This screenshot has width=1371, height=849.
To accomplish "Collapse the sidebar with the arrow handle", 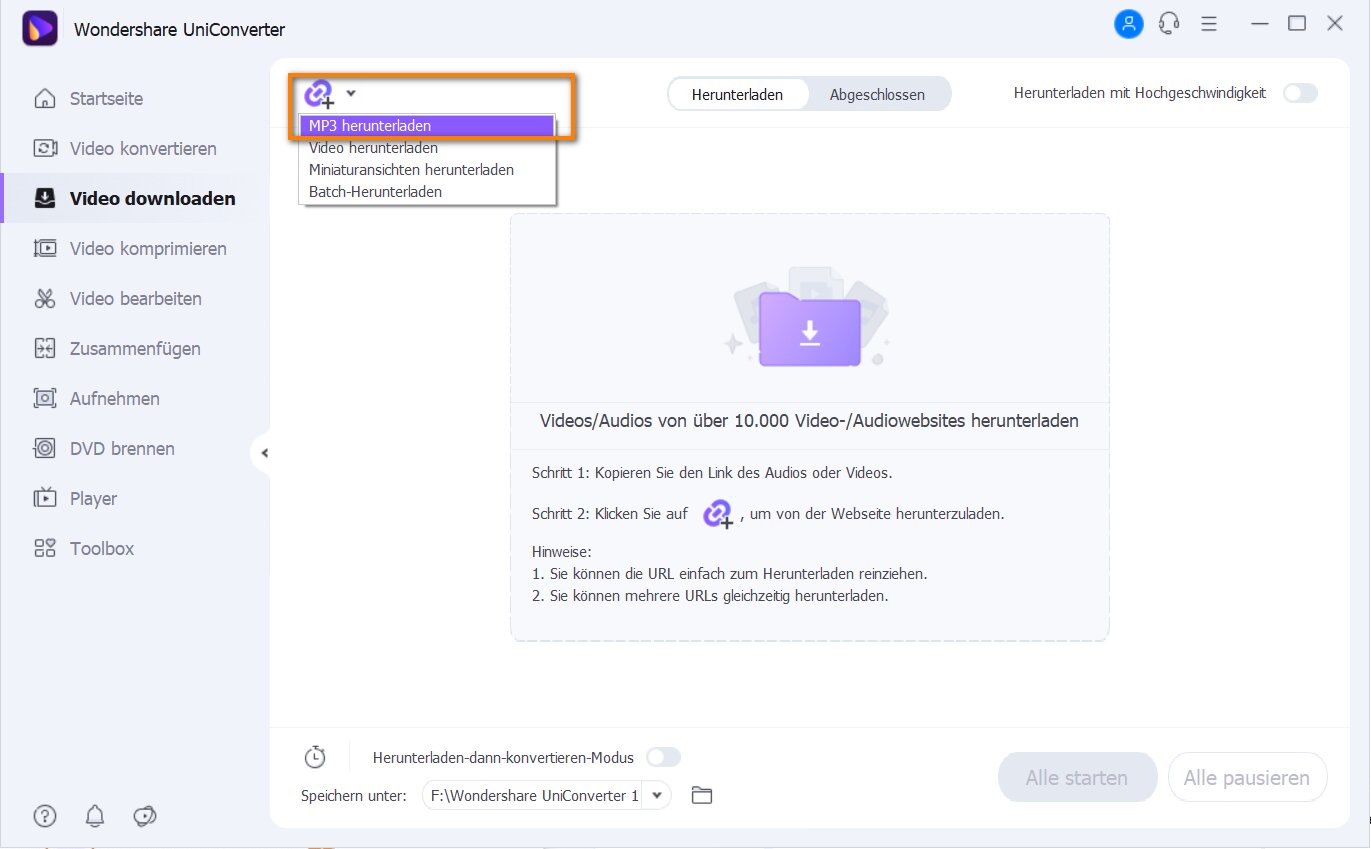I will click(264, 453).
